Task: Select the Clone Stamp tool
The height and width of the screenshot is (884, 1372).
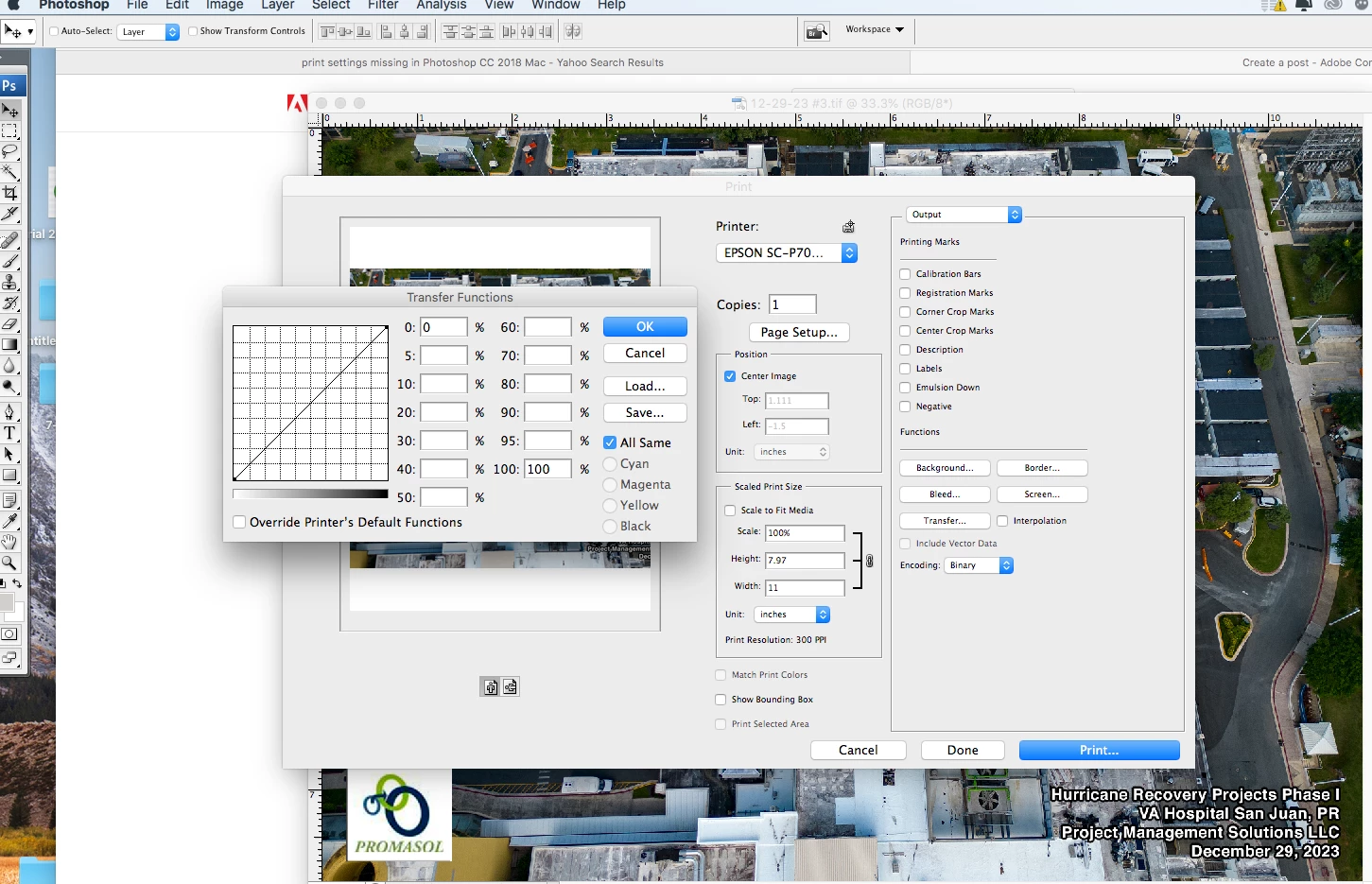Action: click(x=10, y=283)
